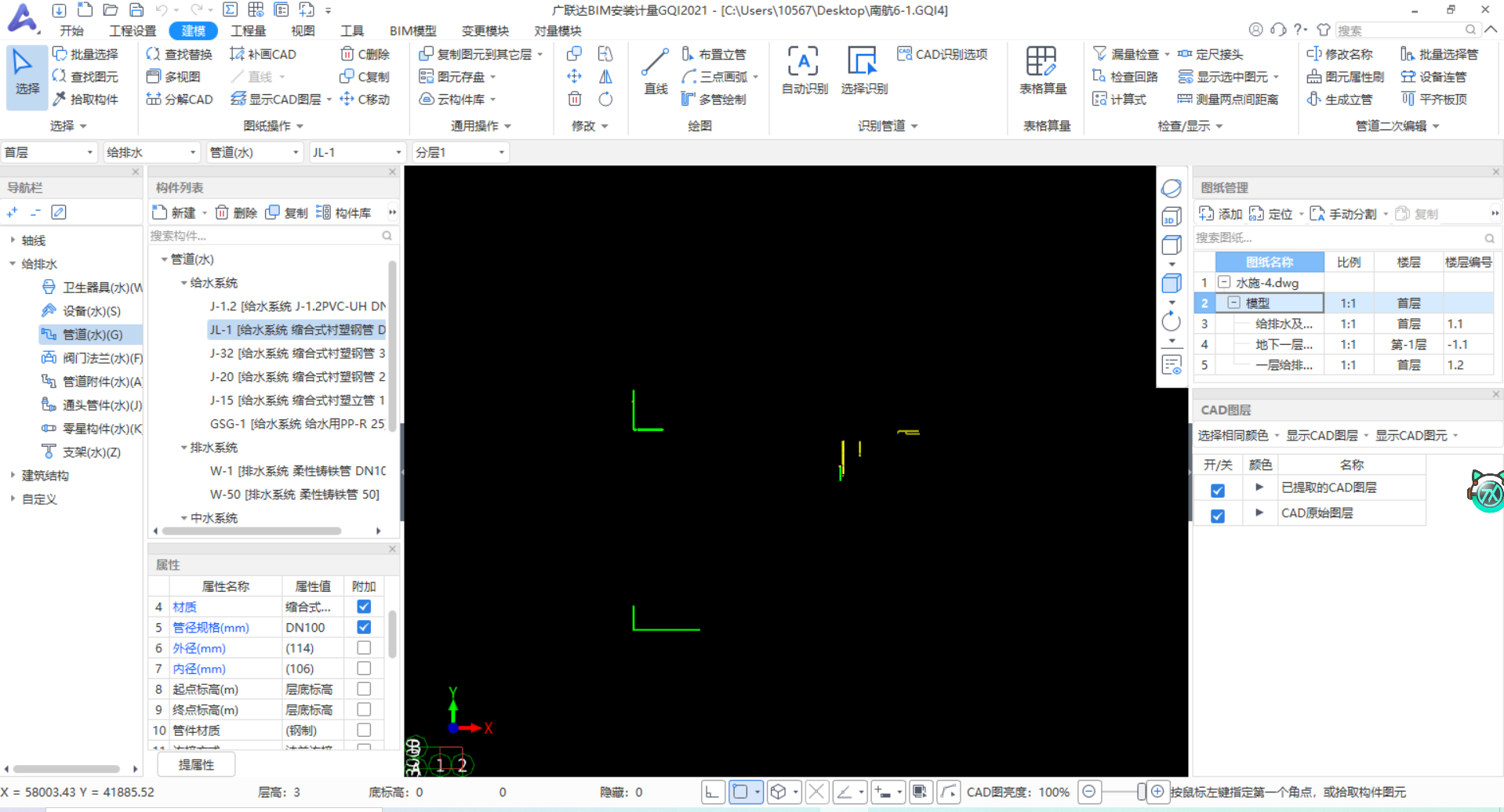Click 新建 in component list

[174, 212]
